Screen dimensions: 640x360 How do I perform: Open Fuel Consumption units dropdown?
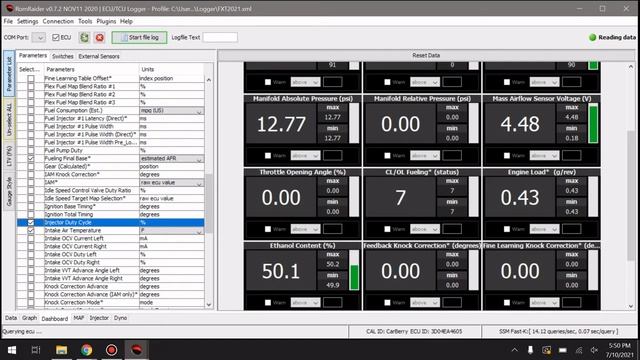click(172, 111)
